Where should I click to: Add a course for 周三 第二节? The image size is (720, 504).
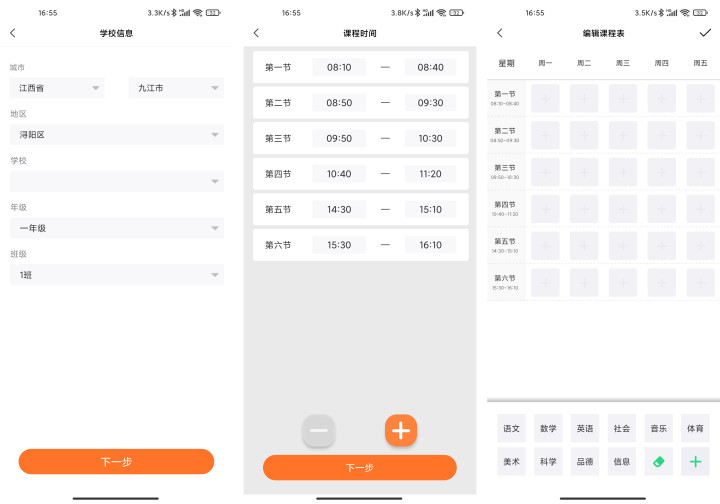pyautogui.click(x=623, y=135)
